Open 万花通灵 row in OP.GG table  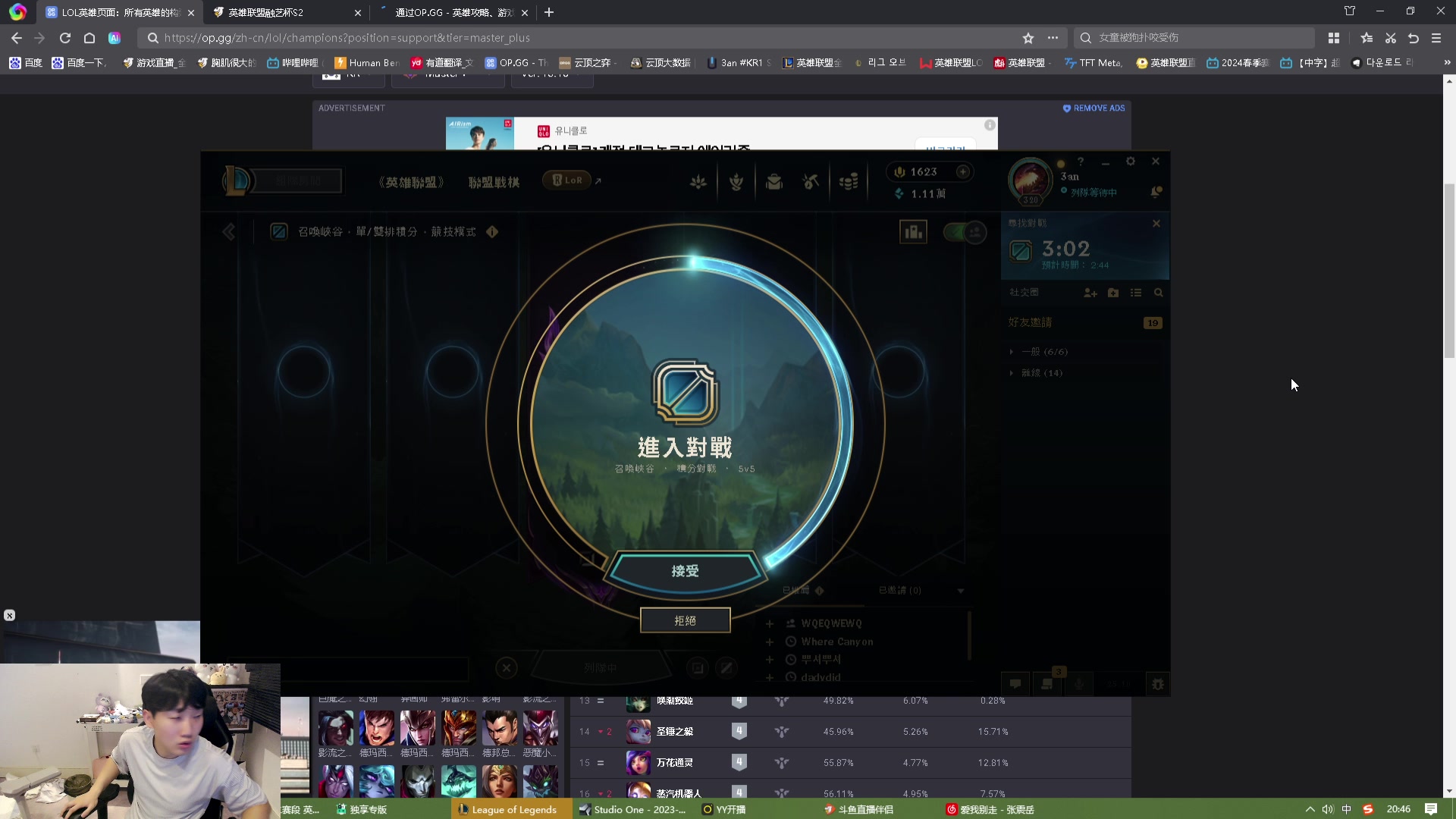pyautogui.click(x=849, y=763)
